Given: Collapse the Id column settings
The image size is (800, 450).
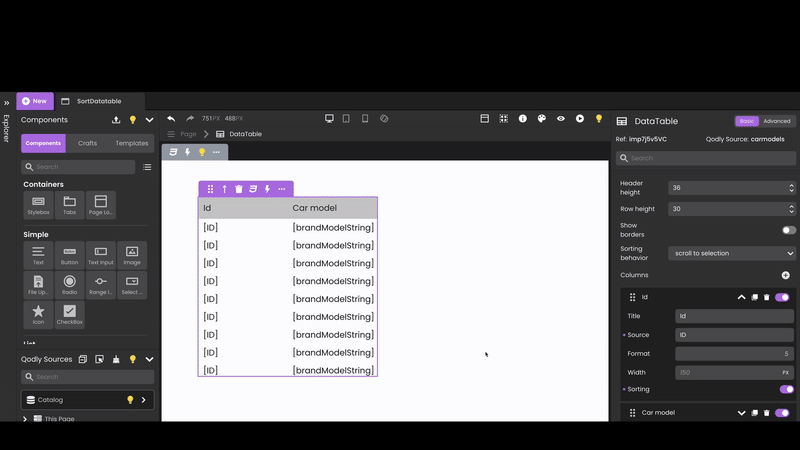Looking at the screenshot, I should (x=741, y=297).
